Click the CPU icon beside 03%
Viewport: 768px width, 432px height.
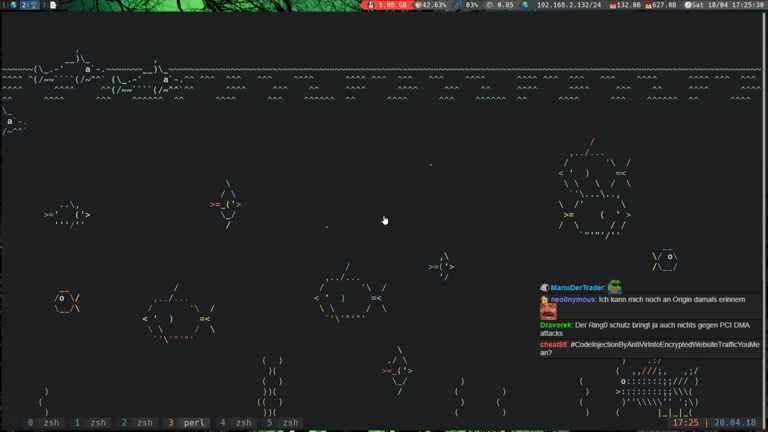(x=458, y=5)
